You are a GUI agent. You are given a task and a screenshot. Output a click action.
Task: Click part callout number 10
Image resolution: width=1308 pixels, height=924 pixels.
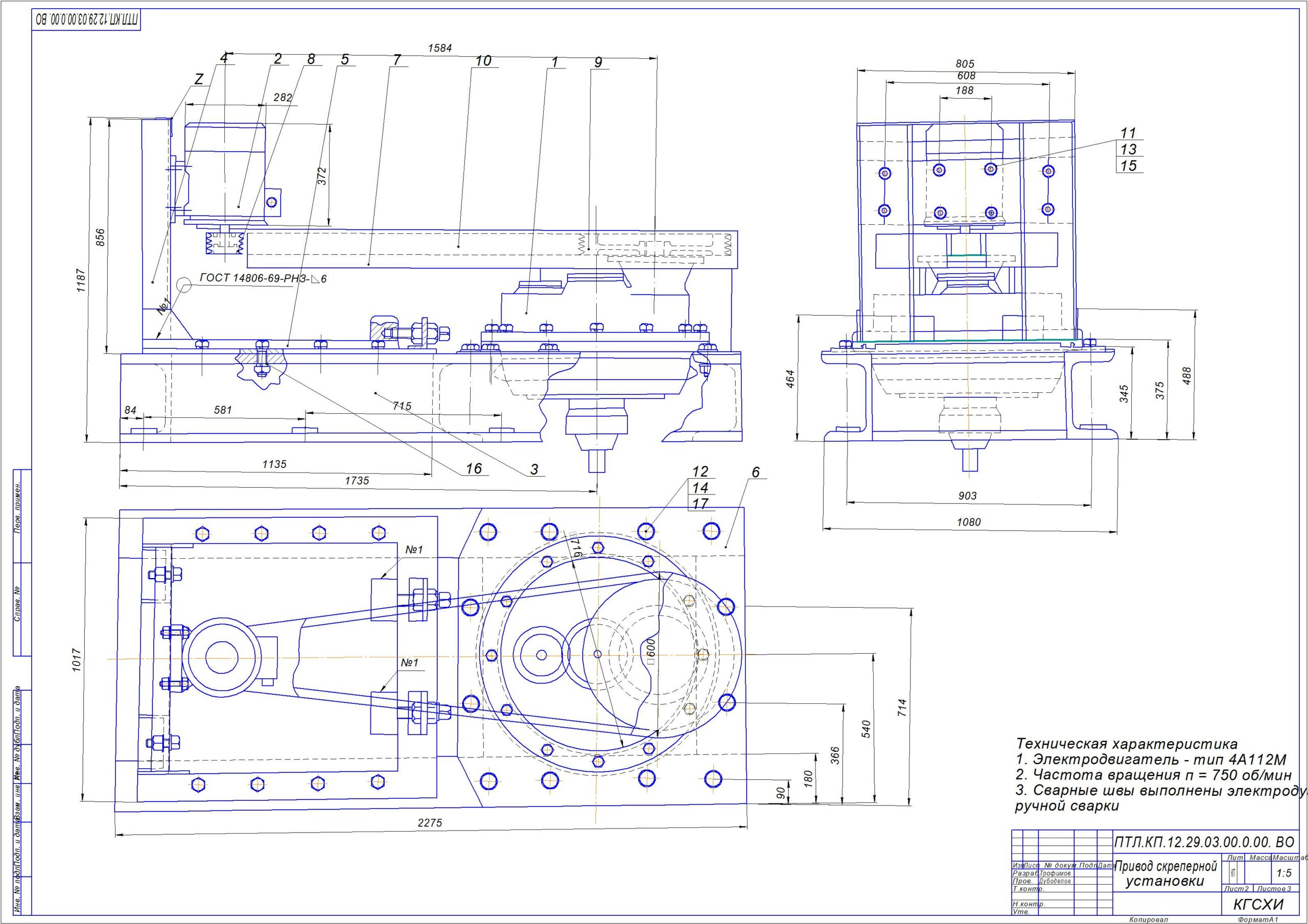tap(482, 60)
